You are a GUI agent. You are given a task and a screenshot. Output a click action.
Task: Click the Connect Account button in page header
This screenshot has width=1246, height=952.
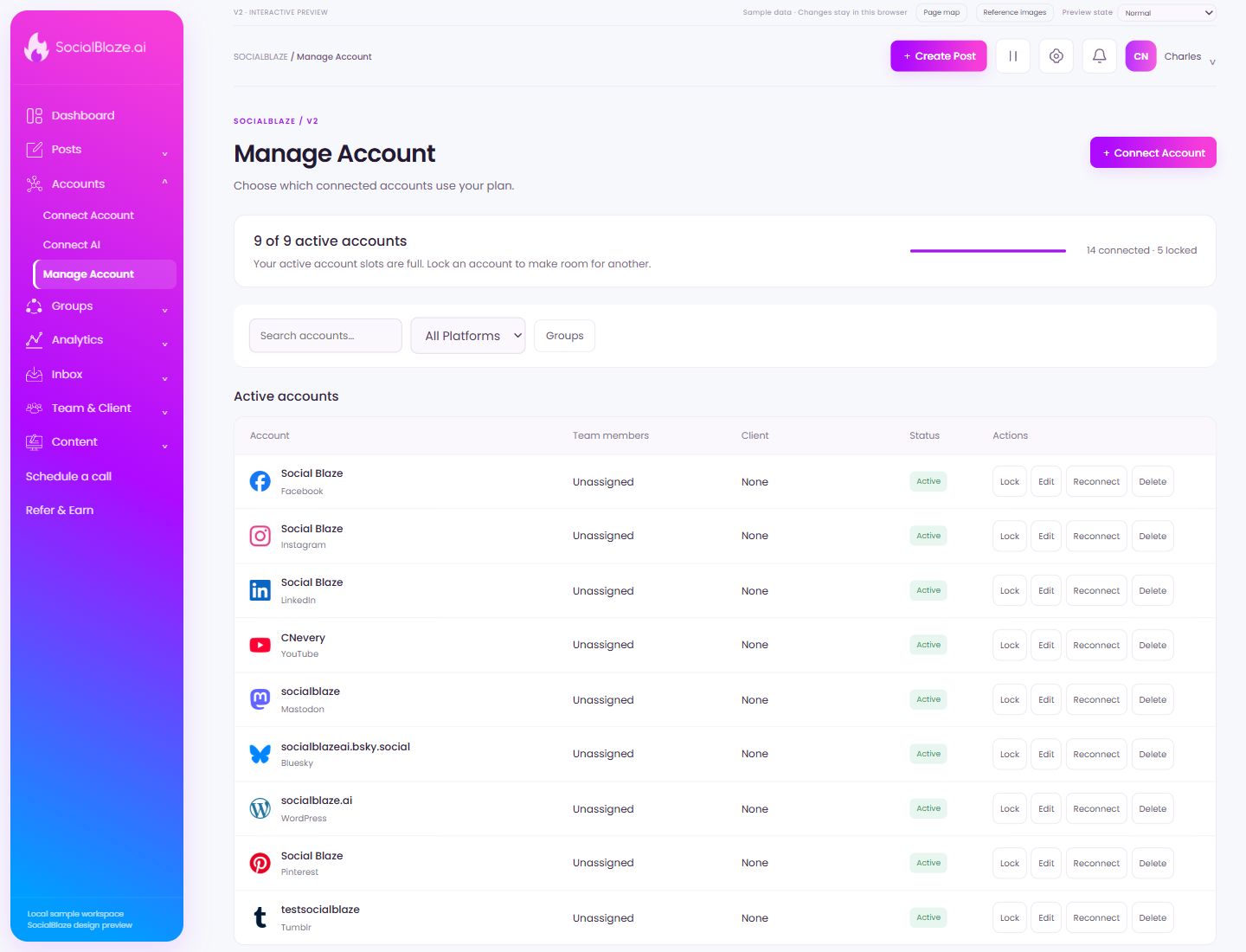pos(1153,152)
